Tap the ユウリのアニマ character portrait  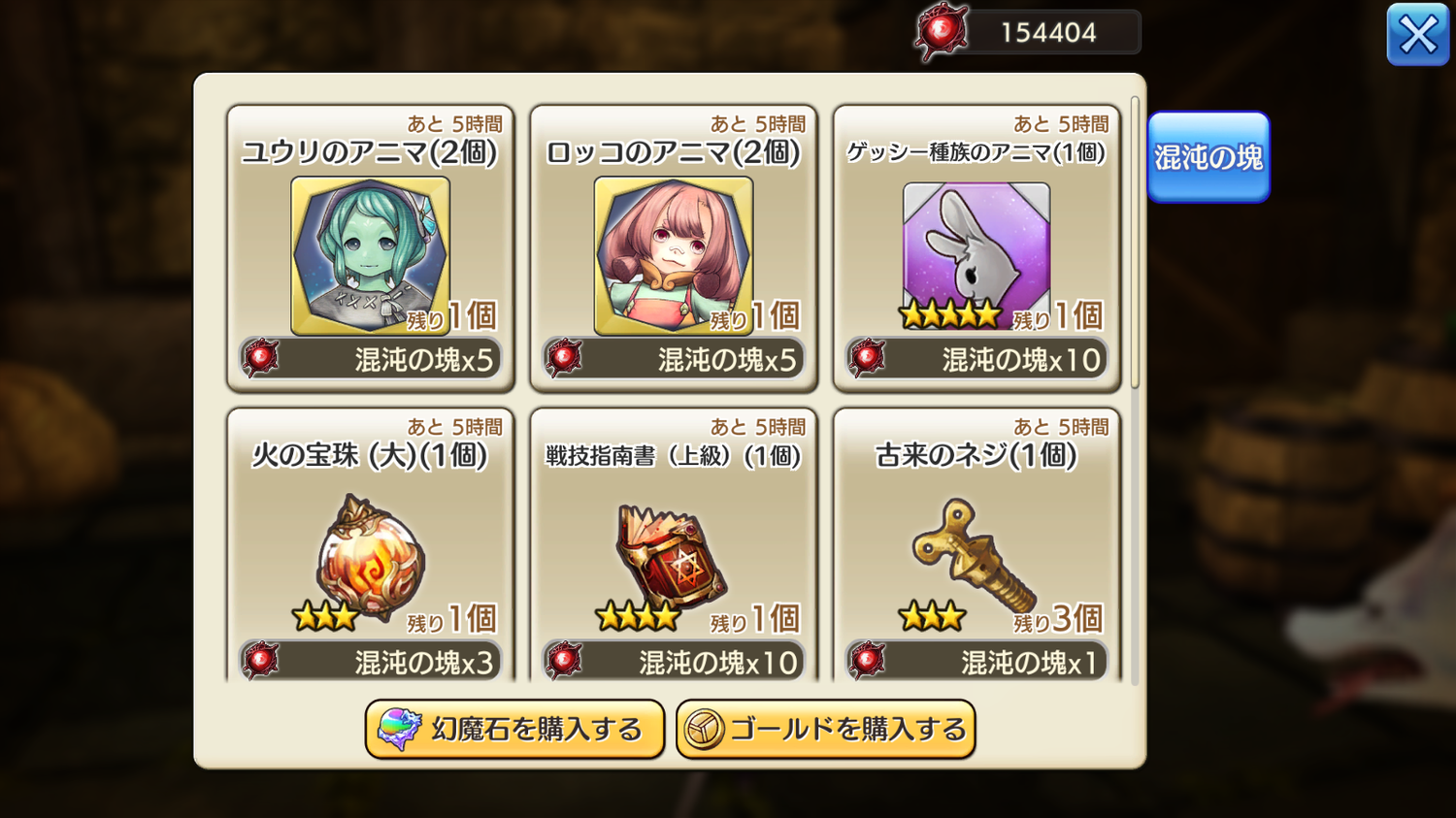point(370,255)
